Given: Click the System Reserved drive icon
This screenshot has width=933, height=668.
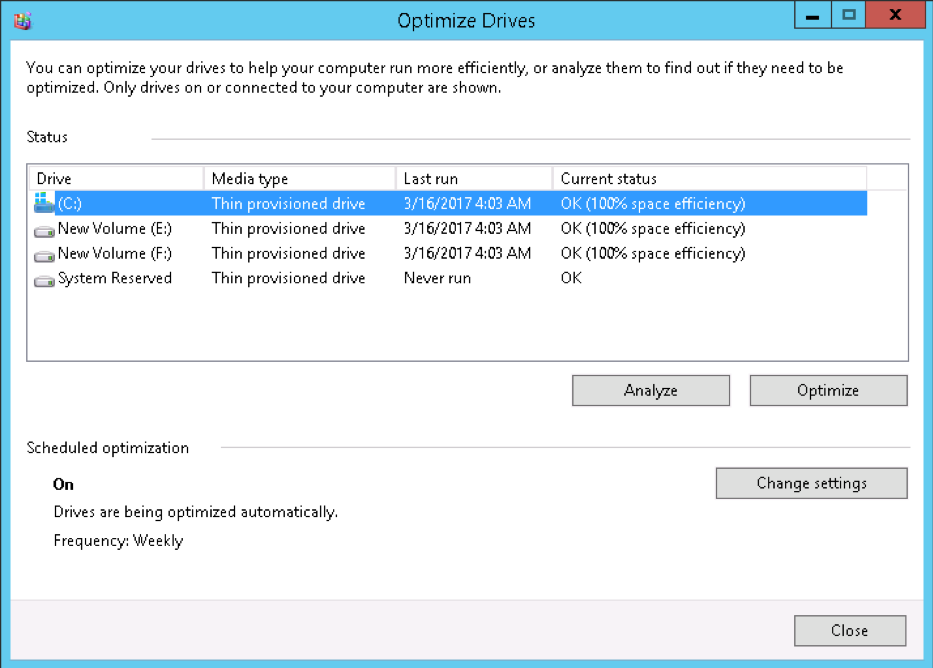Looking at the screenshot, I should point(43,280).
